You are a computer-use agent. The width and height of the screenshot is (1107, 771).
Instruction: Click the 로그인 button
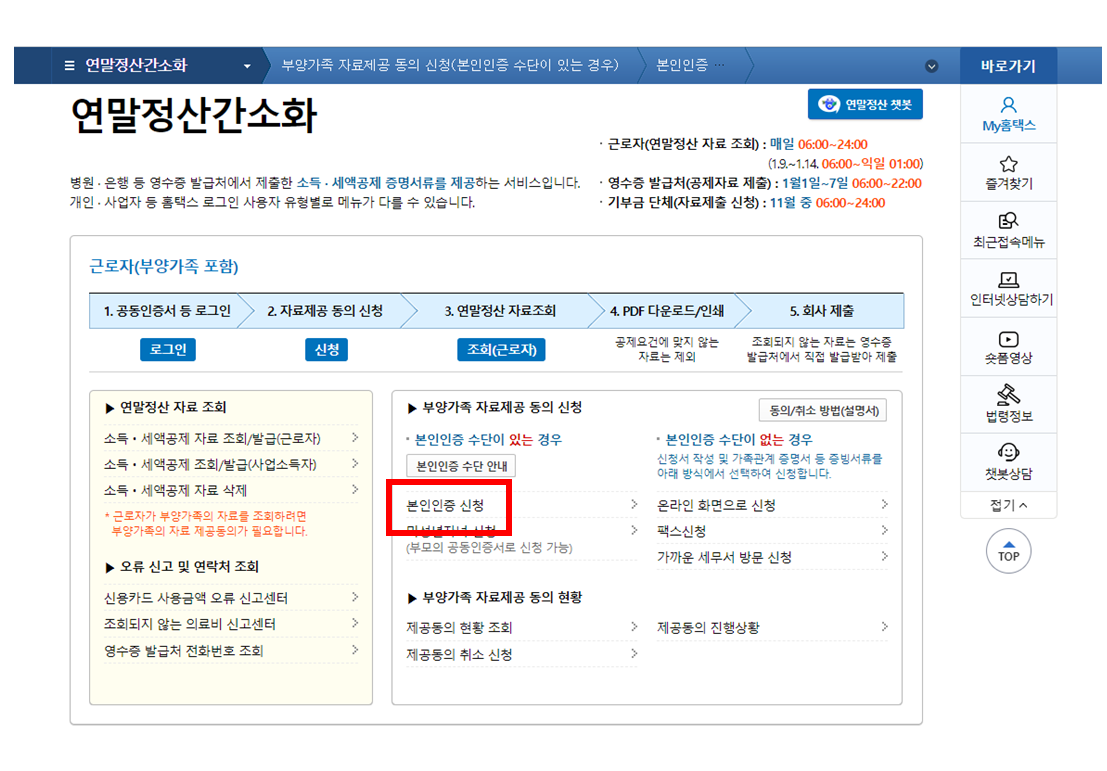(x=168, y=349)
